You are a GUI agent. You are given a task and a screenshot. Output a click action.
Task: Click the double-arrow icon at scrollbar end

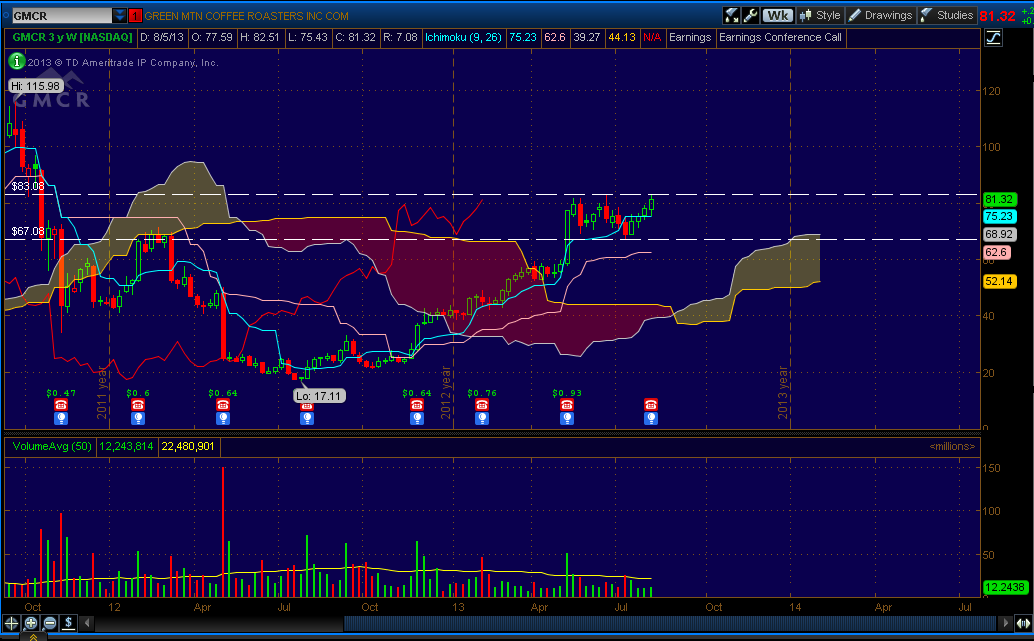(x=1023, y=623)
